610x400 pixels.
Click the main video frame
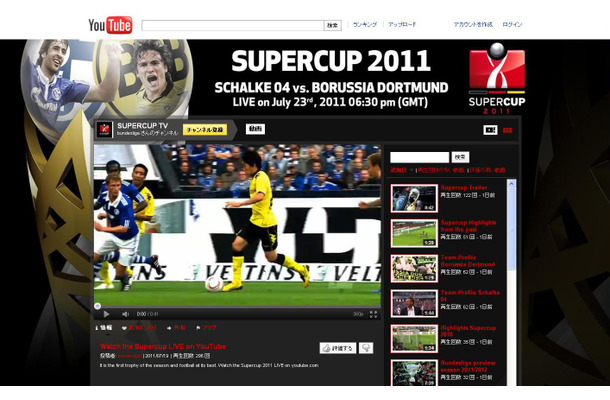click(237, 225)
